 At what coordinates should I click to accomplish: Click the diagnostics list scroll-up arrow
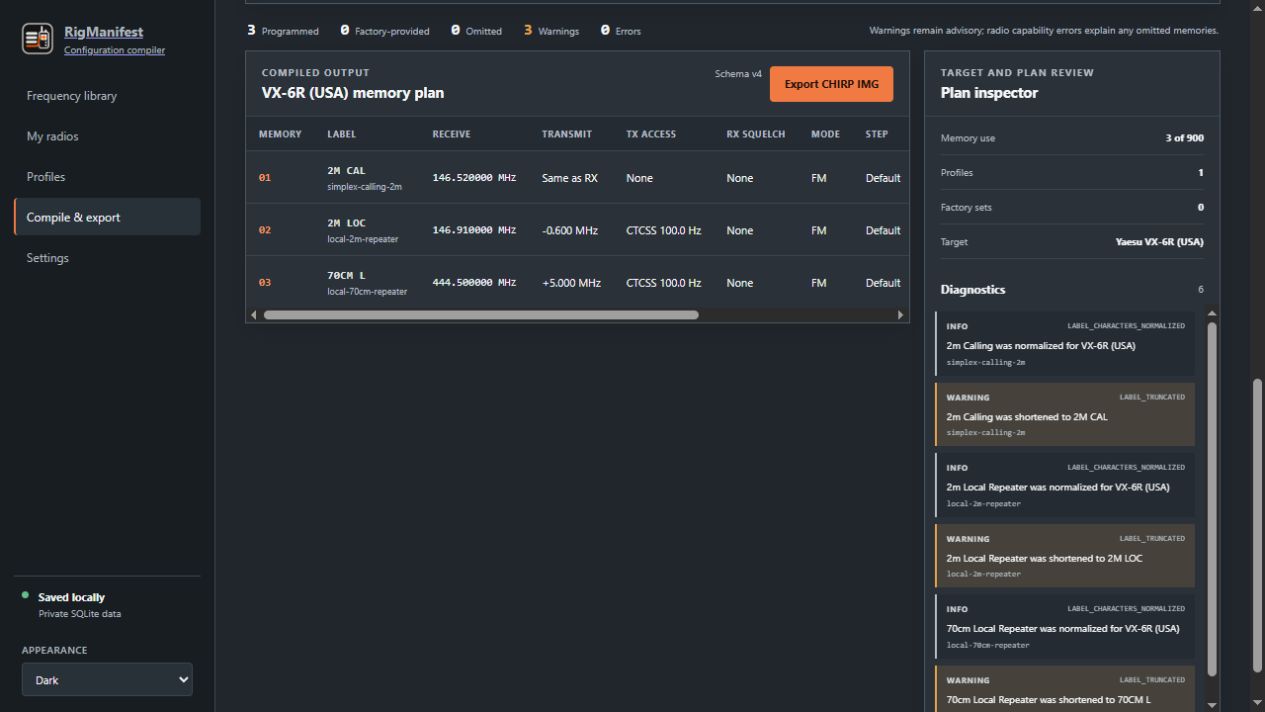(x=1212, y=314)
